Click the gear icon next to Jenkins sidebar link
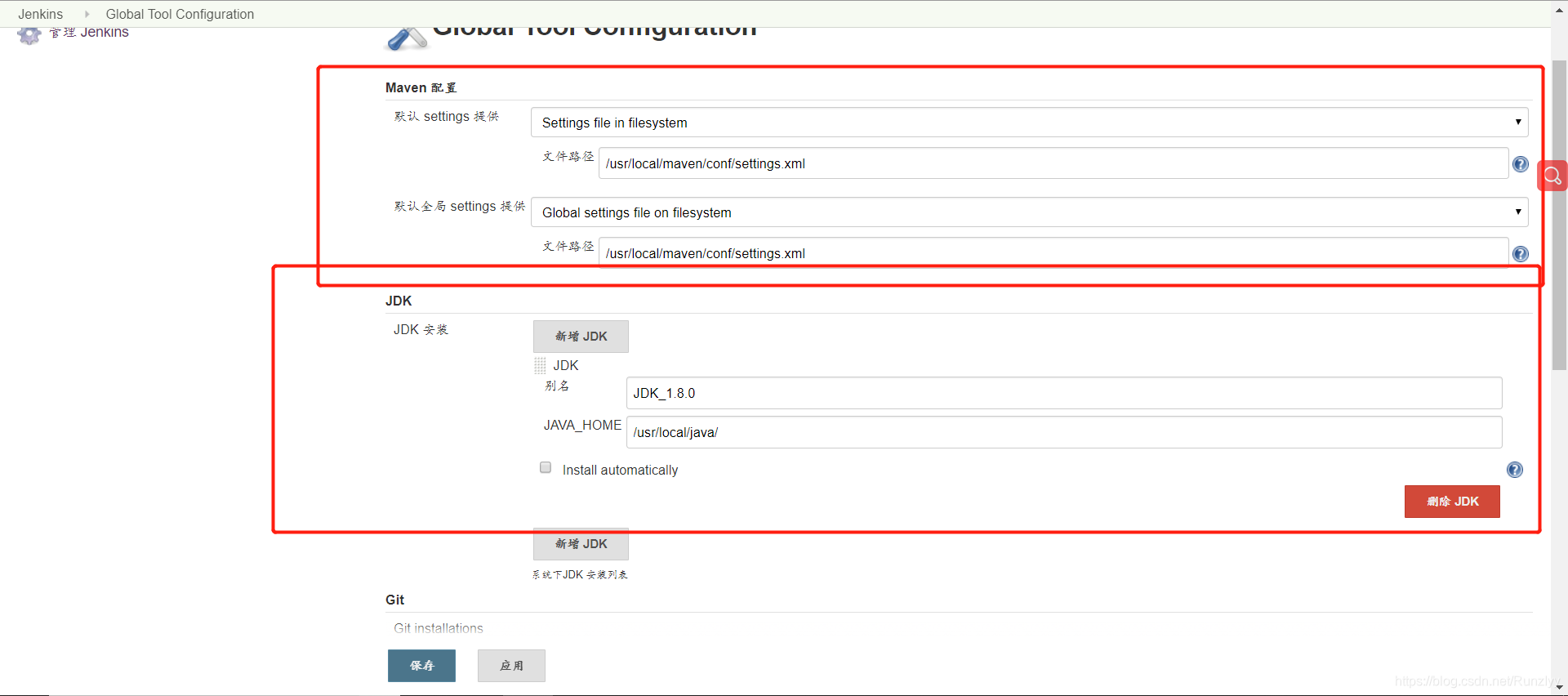Viewport: 1568px width, 696px height. pyautogui.click(x=29, y=35)
